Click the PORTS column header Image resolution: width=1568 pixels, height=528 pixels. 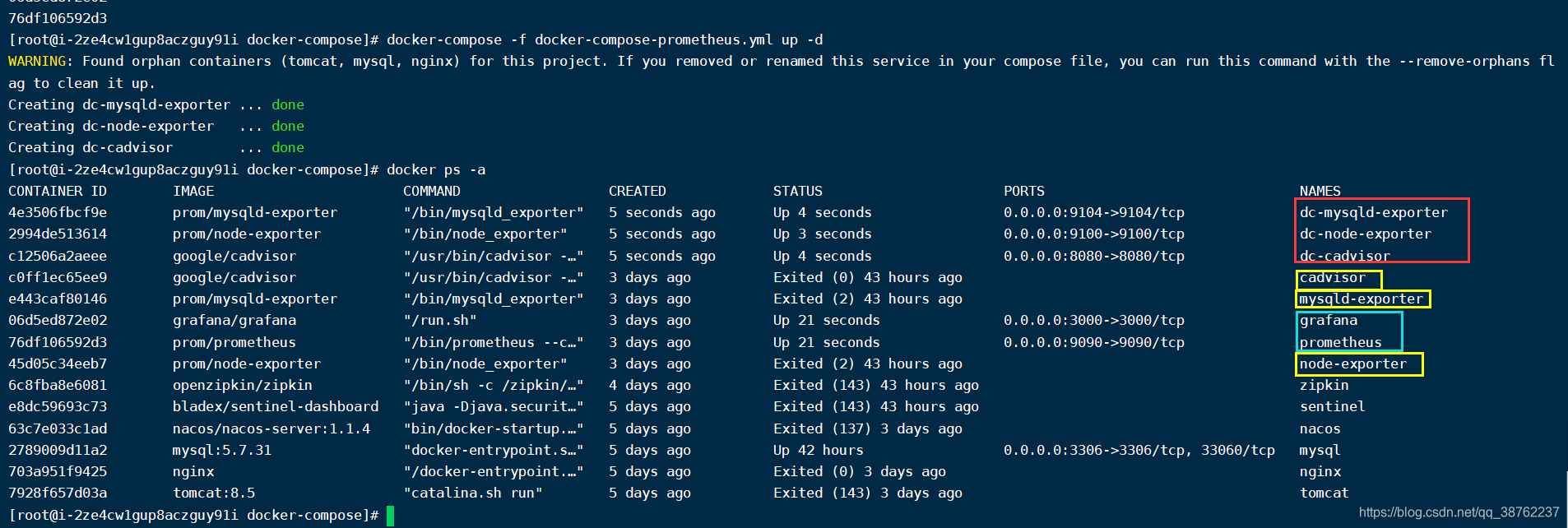[1024, 191]
